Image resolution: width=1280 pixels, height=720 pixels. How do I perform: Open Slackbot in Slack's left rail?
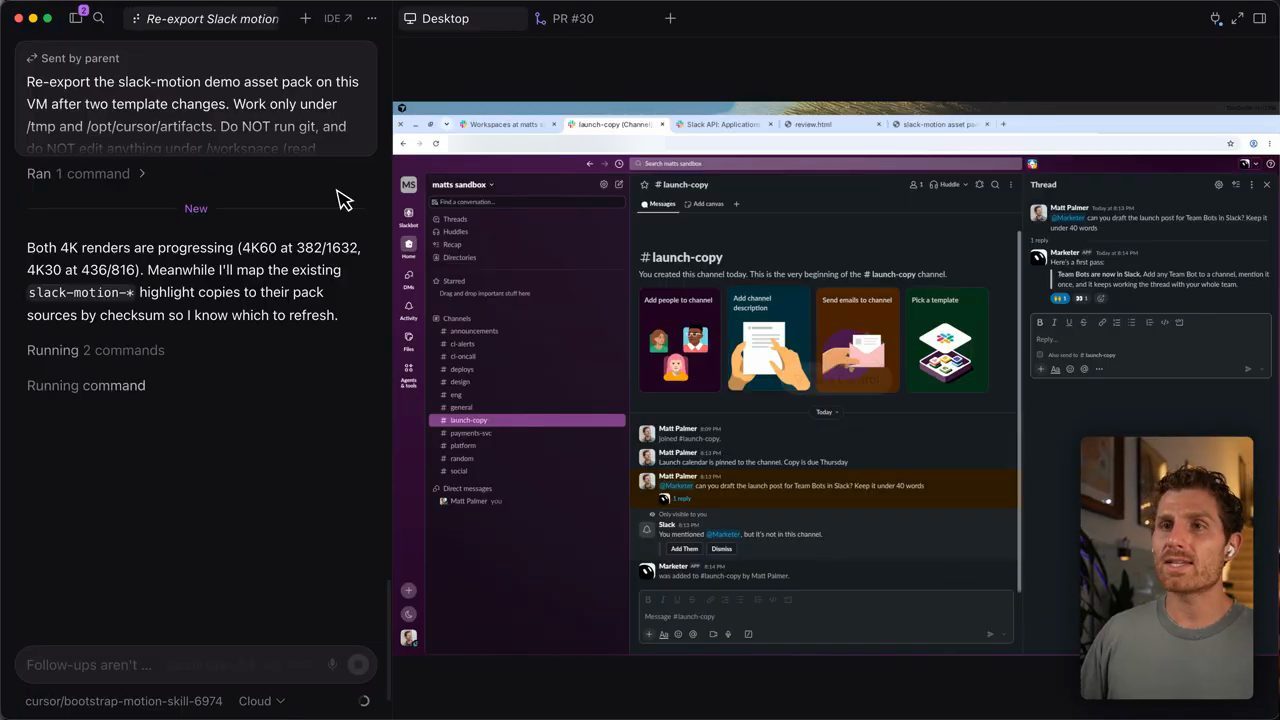pyautogui.click(x=408, y=216)
